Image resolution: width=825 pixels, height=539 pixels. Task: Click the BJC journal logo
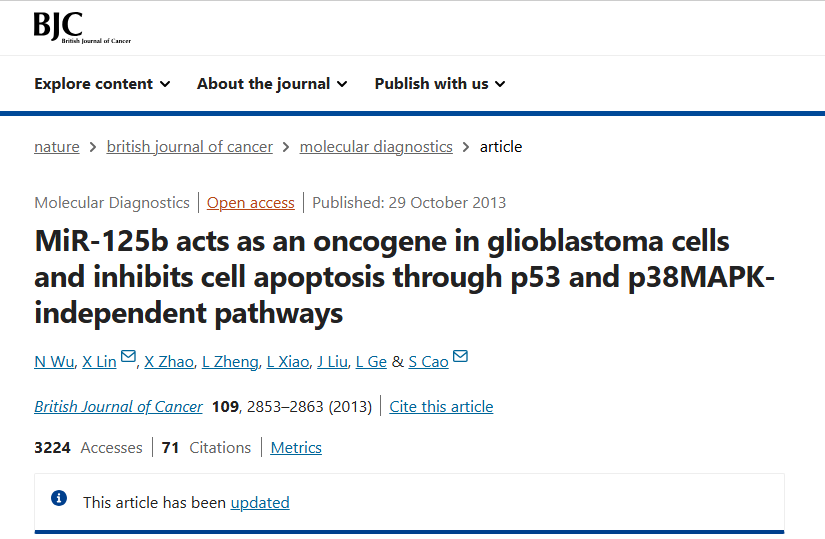[x=82, y=27]
